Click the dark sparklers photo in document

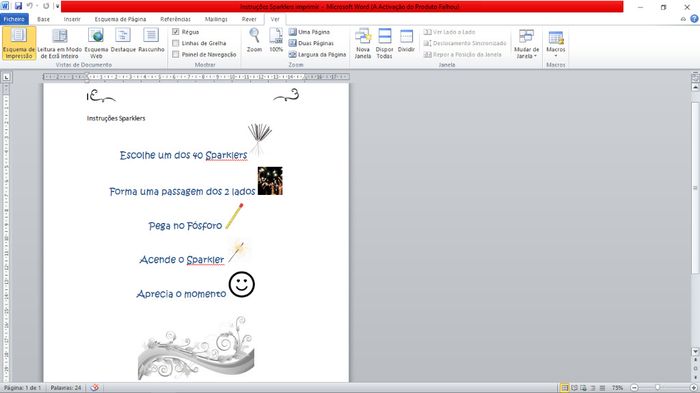270,181
